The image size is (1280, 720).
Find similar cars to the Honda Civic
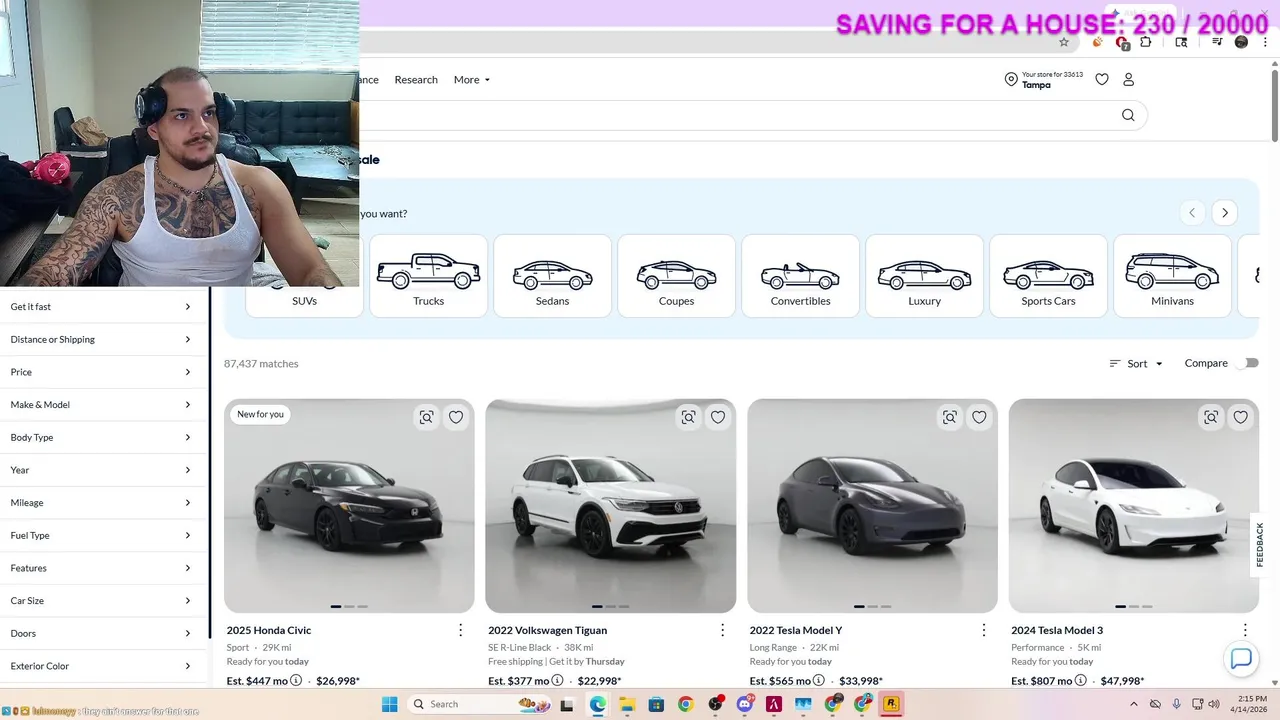coord(427,417)
